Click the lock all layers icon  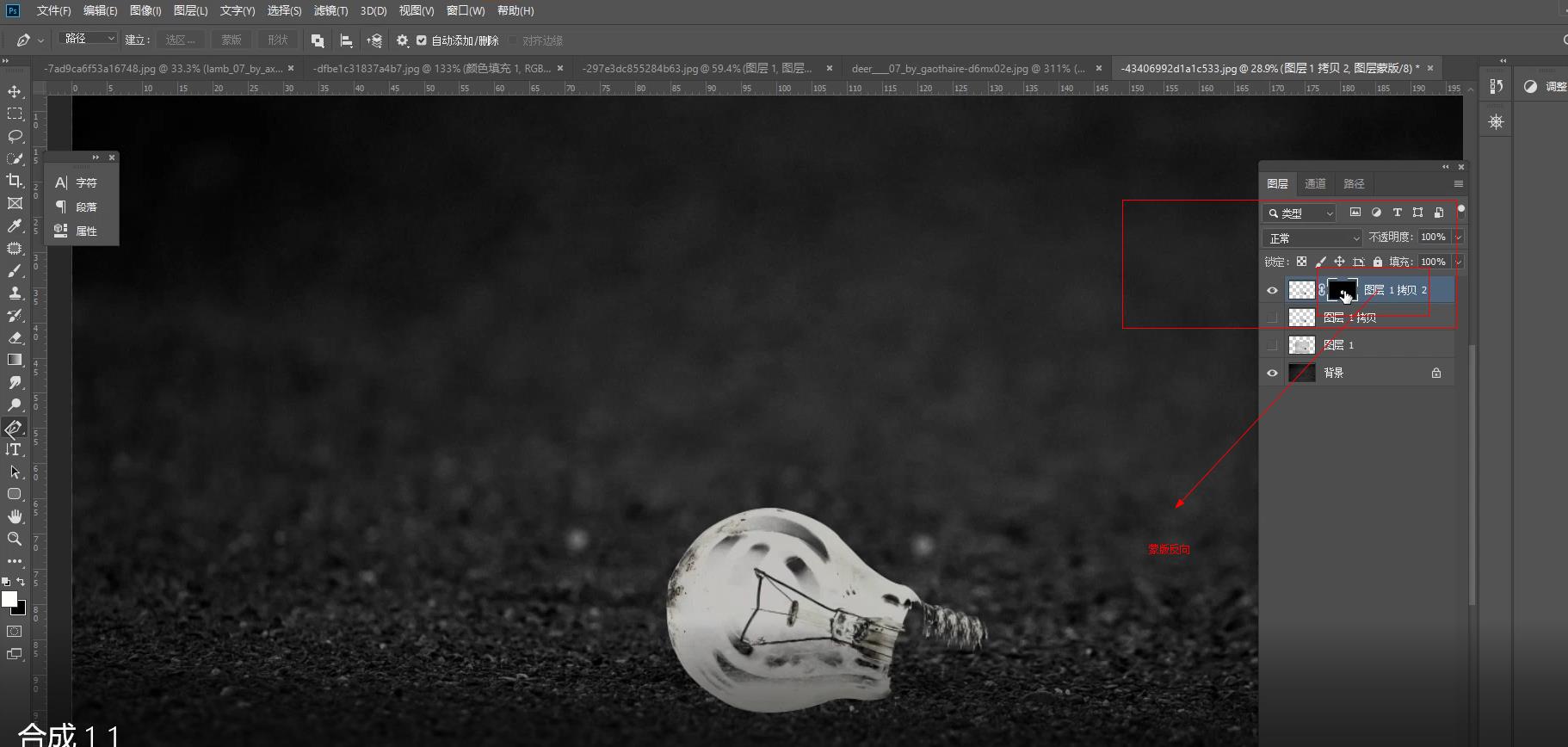click(1378, 262)
